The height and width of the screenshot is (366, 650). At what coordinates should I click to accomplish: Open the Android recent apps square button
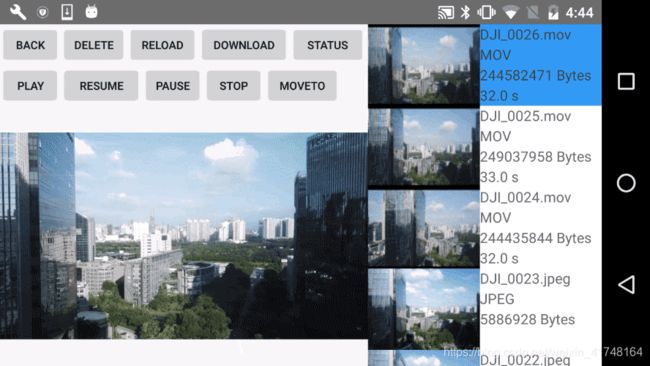click(x=626, y=81)
